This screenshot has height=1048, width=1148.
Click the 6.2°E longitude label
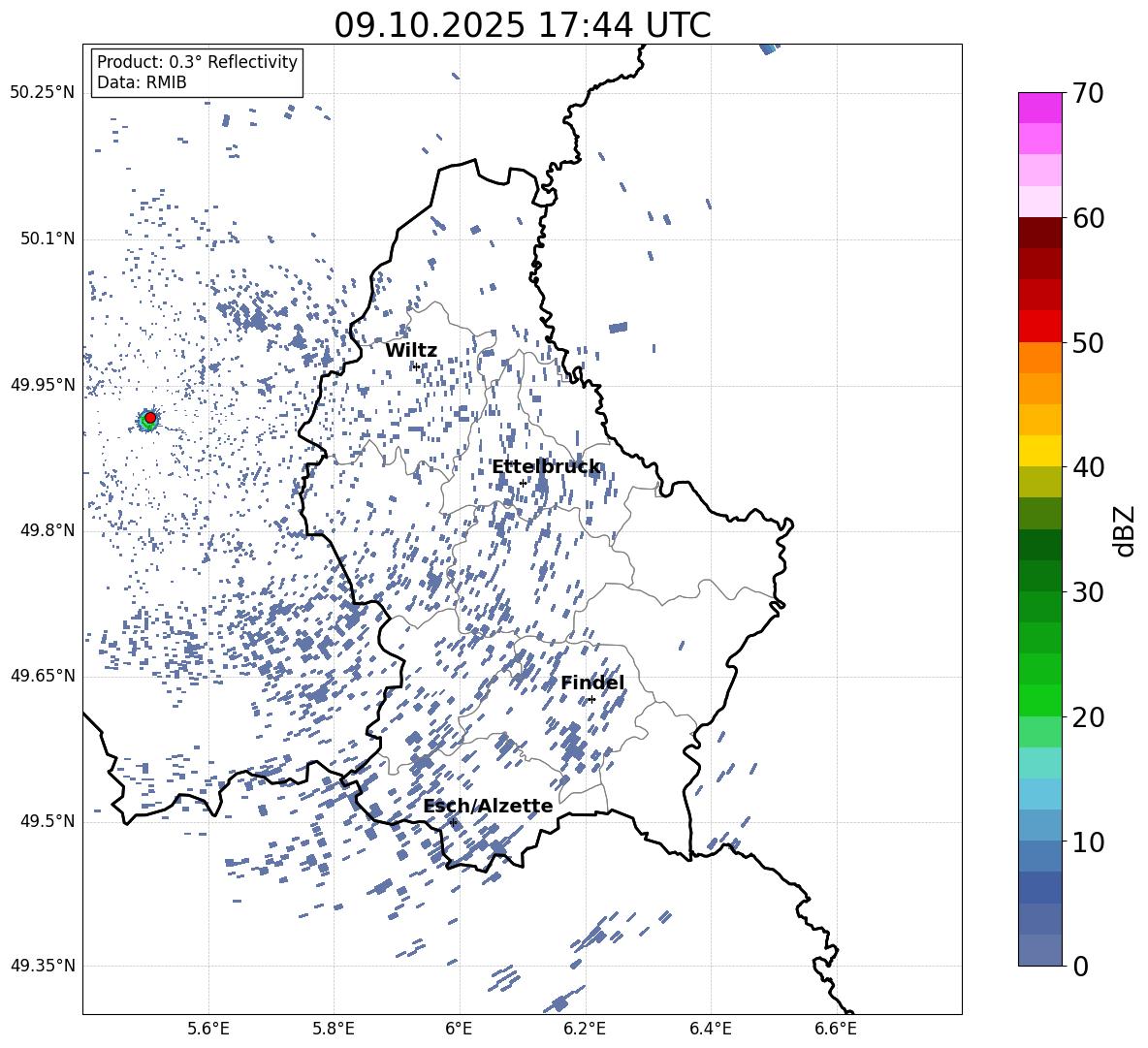[x=585, y=1029]
